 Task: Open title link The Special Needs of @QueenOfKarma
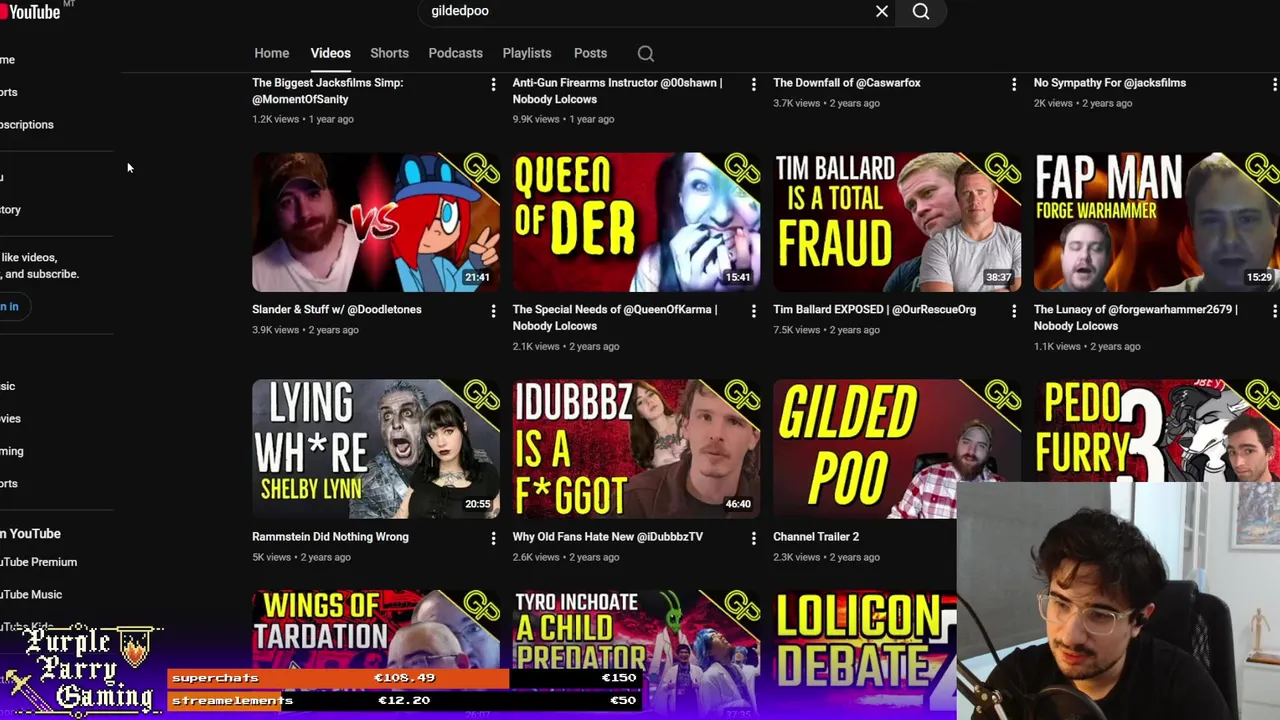(615, 318)
